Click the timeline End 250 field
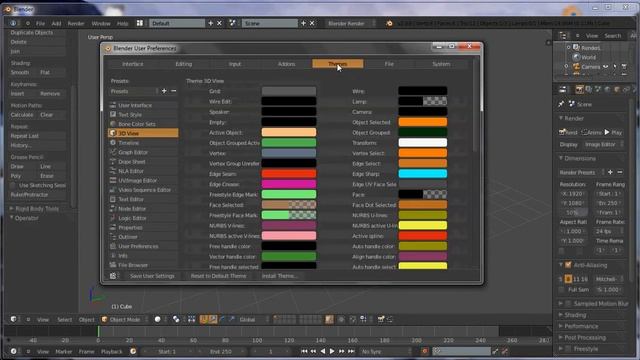The width and height of the screenshot is (640, 360). [222, 351]
